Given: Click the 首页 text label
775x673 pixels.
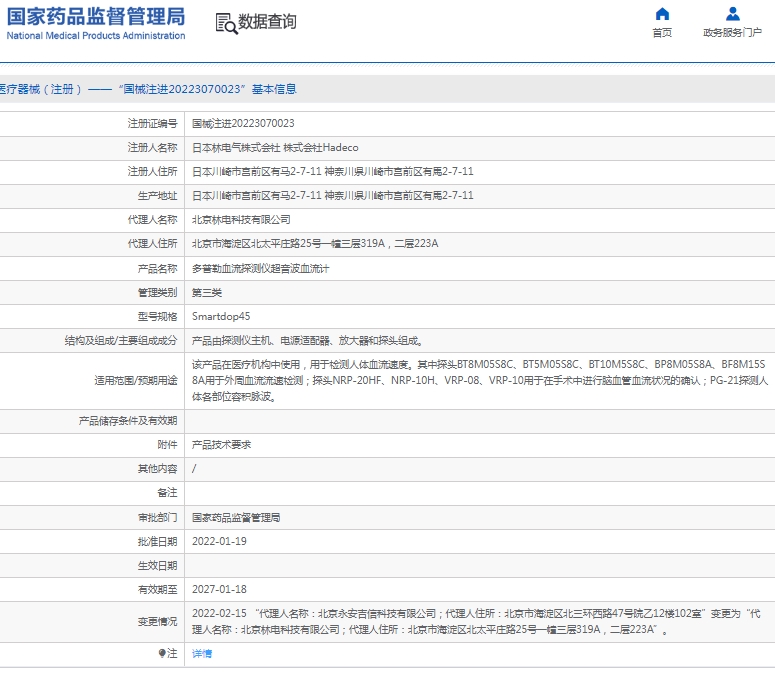Looking at the screenshot, I should click(662, 33).
